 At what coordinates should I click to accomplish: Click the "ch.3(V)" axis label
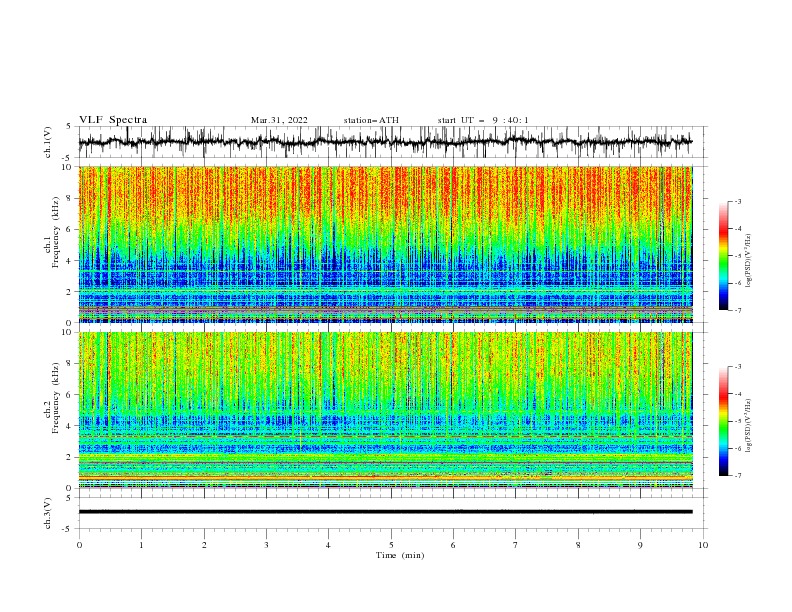(x=47, y=513)
